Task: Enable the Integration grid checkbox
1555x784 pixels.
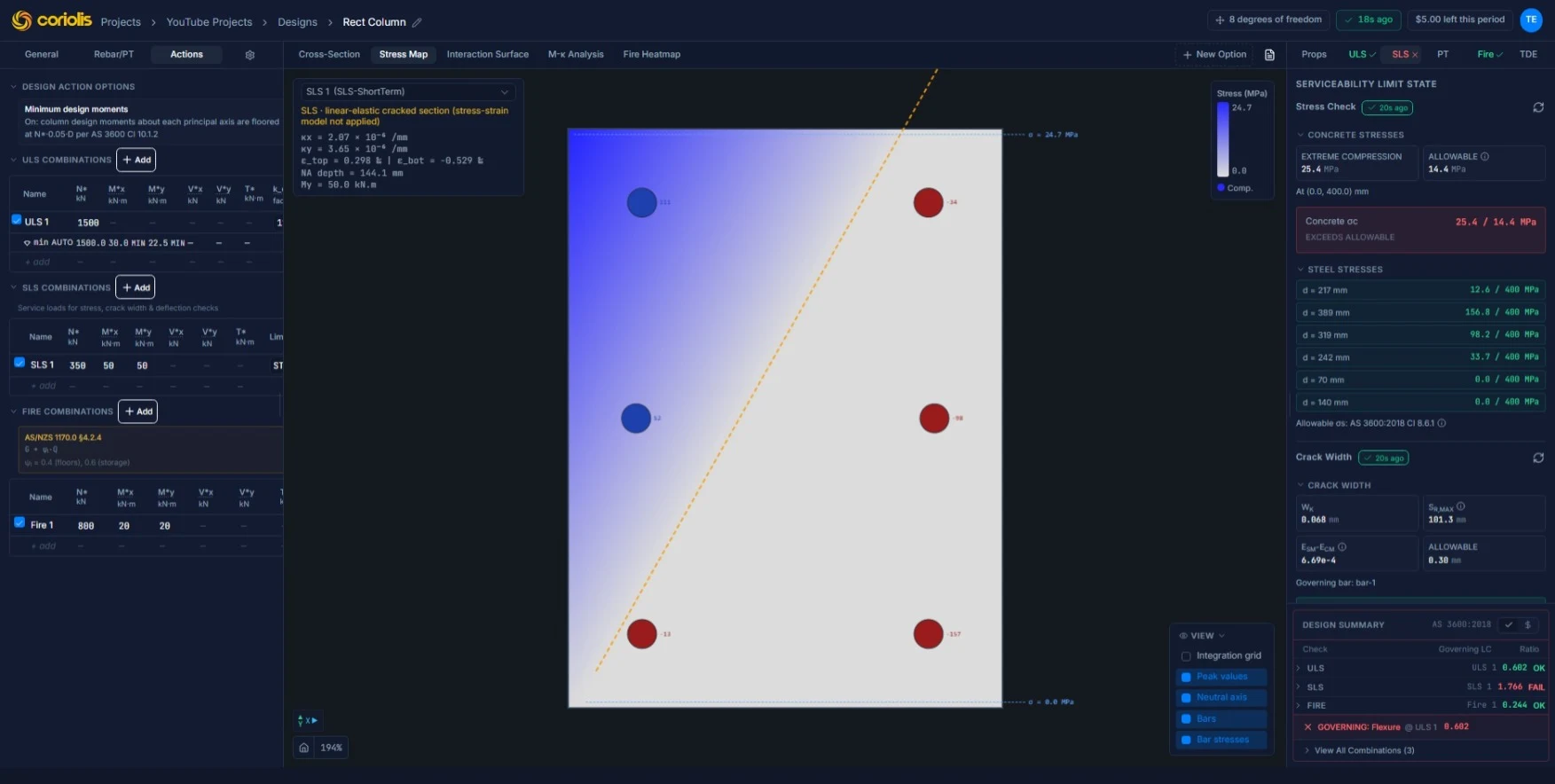Action: (1186, 656)
